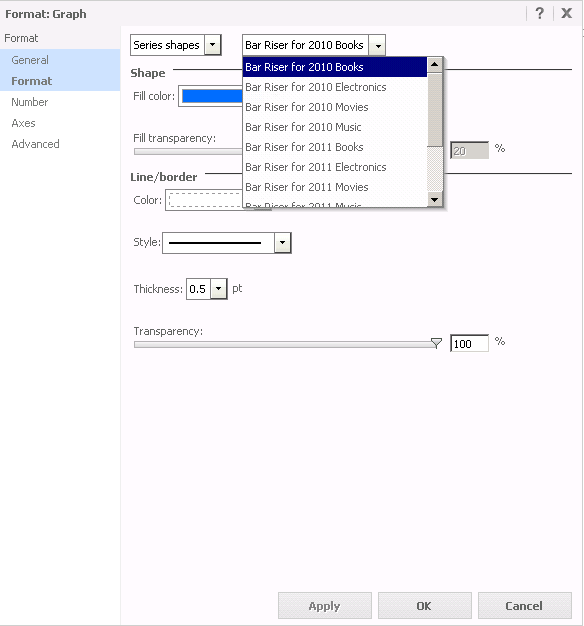Collapse the Bar Riser series dropdown arrow

[x=377, y=45]
